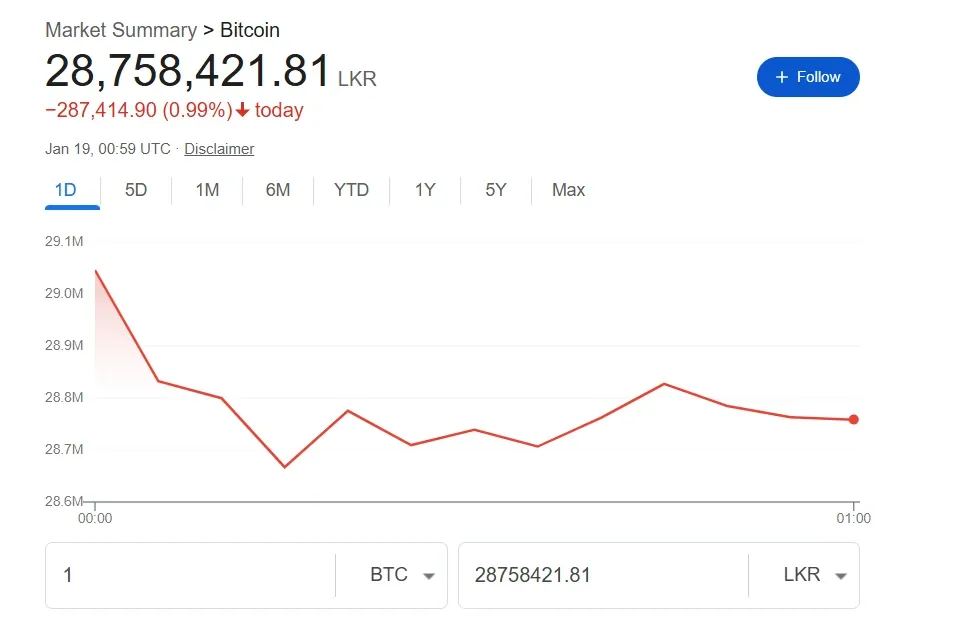Image resolution: width=975 pixels, height=619 pixels.
Task: Show the 6M chart range
Action: (x=278, y=190)
